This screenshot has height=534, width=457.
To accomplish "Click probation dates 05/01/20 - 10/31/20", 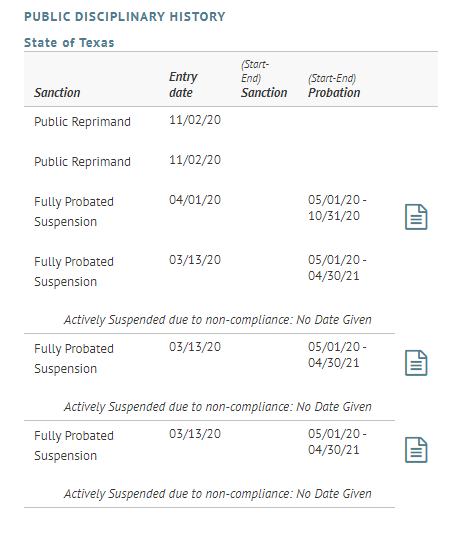I will click(x=337, y=207).
